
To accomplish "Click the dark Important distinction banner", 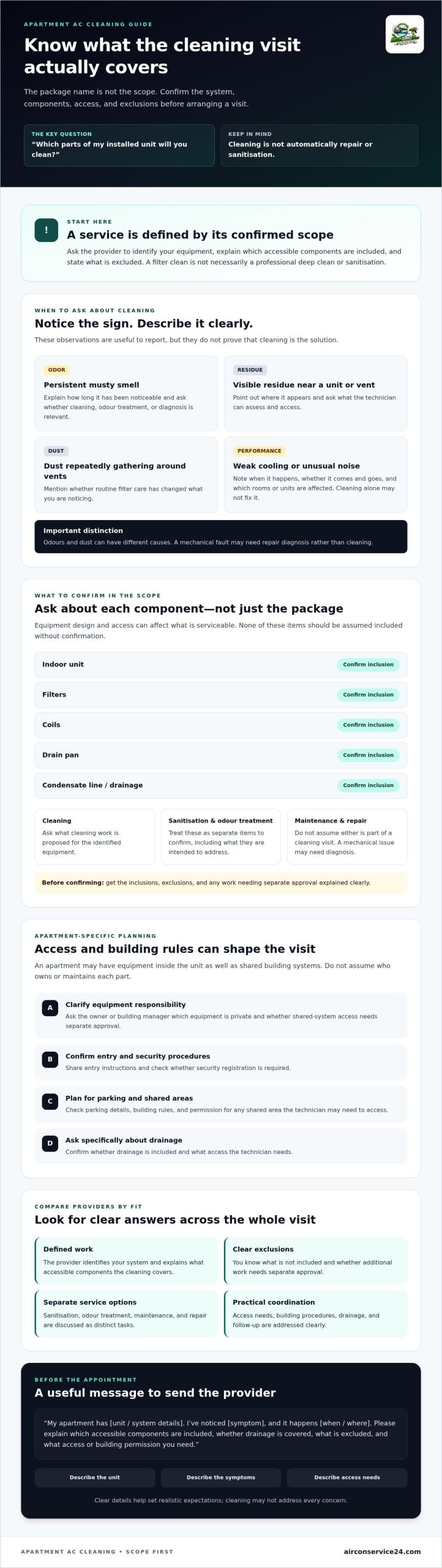I will coord(221,537).
